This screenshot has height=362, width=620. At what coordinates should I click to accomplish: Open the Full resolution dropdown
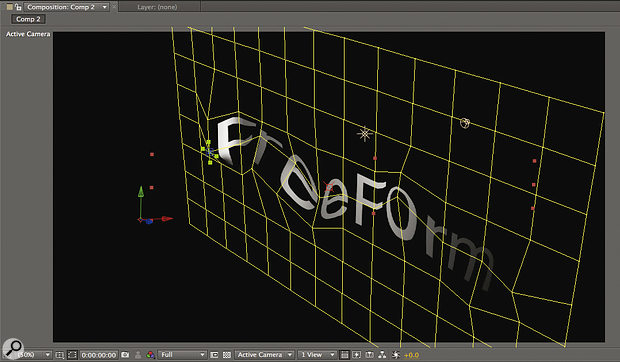pyautogui.click(x=182, y=355)
